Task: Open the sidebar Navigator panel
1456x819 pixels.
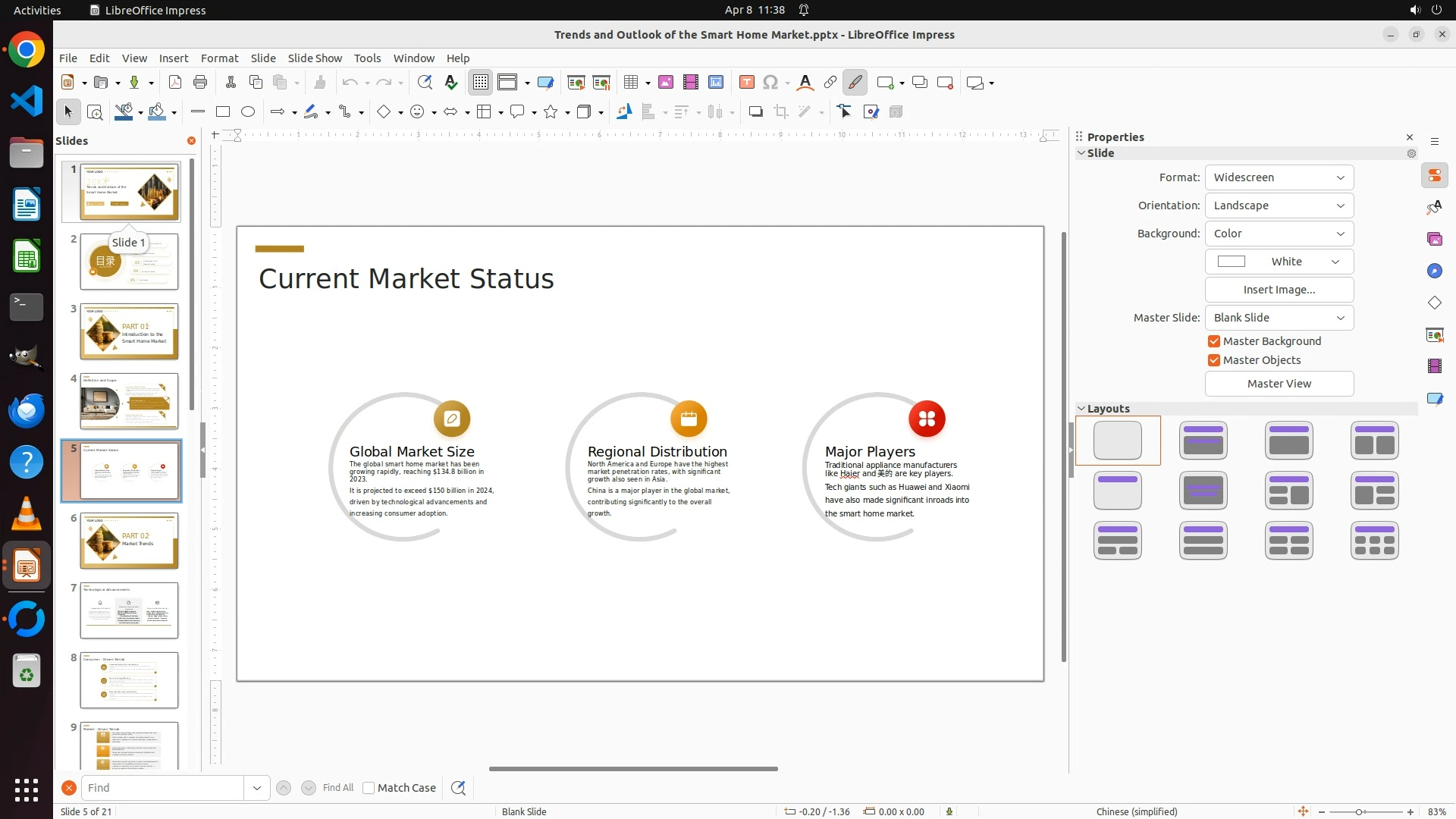Action: tap(1434, 271)
